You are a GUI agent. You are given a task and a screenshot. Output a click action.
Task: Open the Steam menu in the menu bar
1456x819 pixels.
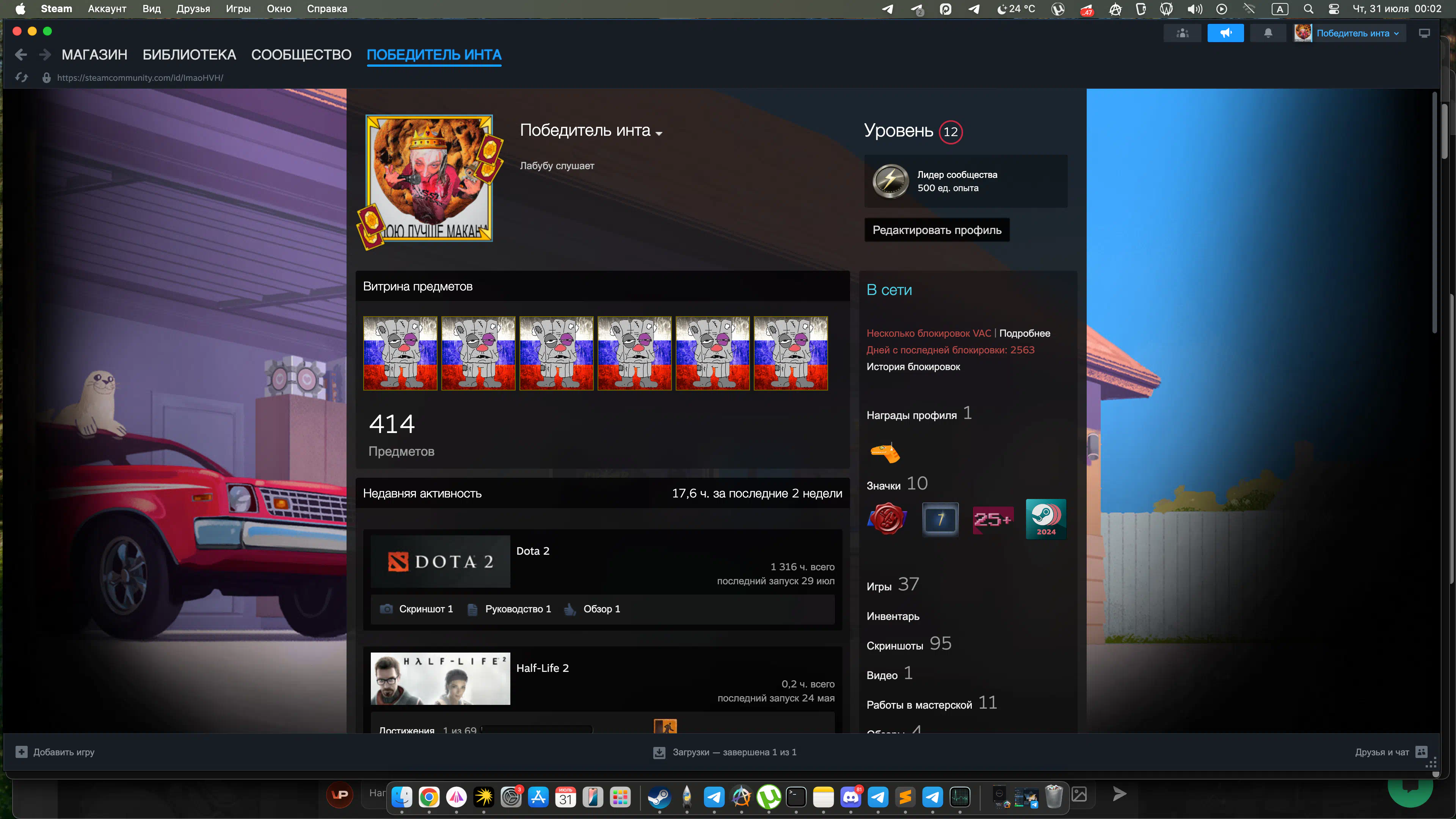click(x=56, y=8)
